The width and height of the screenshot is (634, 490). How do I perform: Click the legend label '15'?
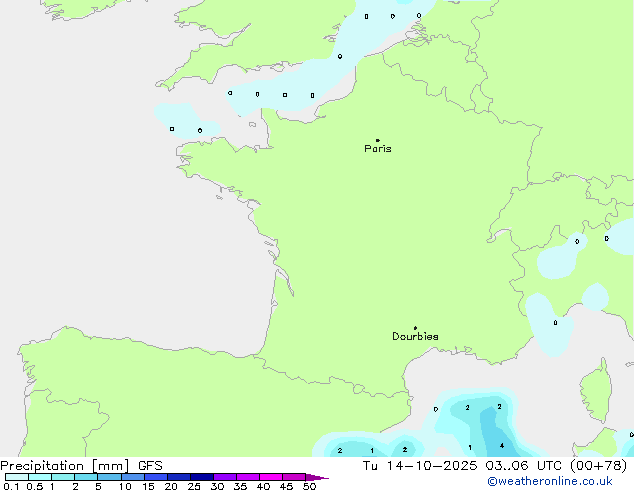[x=148, y=486]
